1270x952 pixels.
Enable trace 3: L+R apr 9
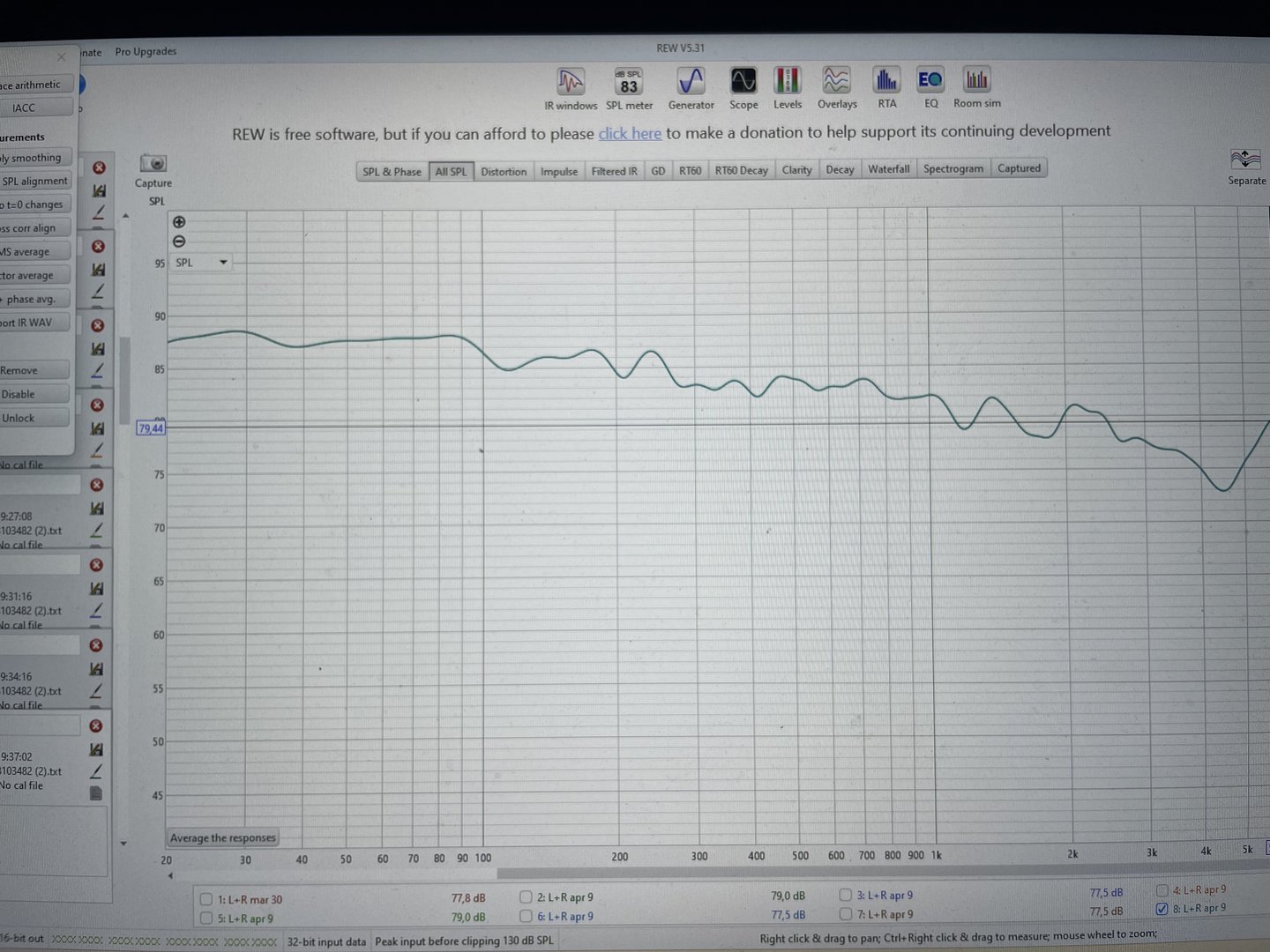(x=845, y=895)
